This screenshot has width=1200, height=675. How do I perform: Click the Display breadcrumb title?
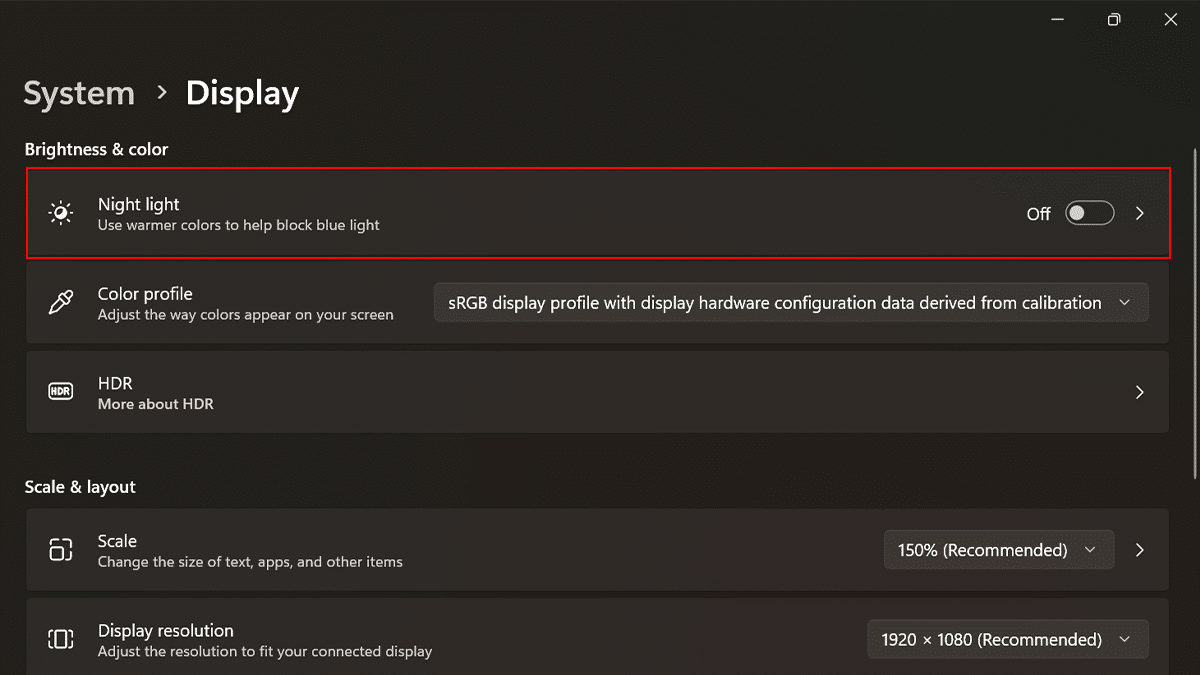coord(242,93)
